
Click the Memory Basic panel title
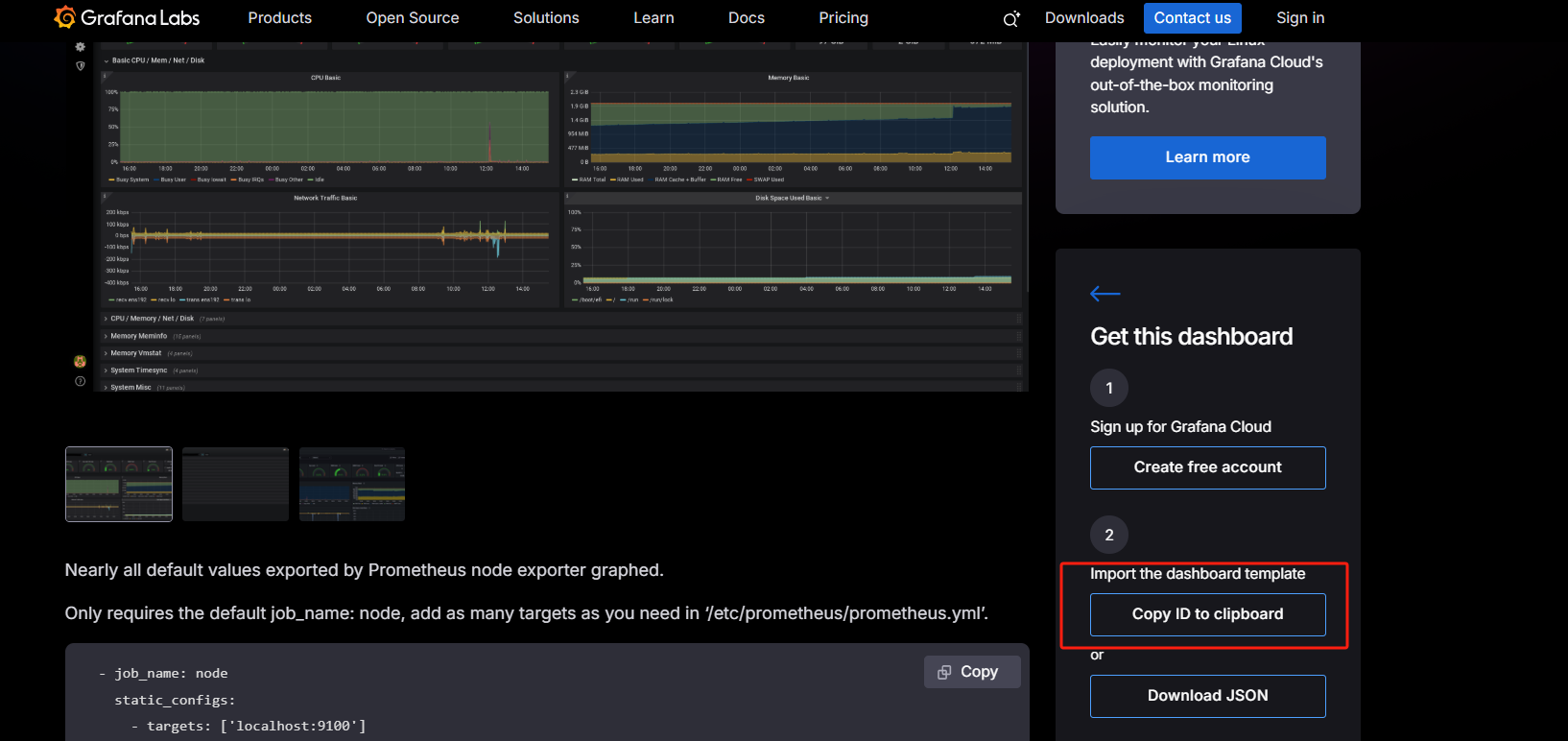tap(789, 78)
